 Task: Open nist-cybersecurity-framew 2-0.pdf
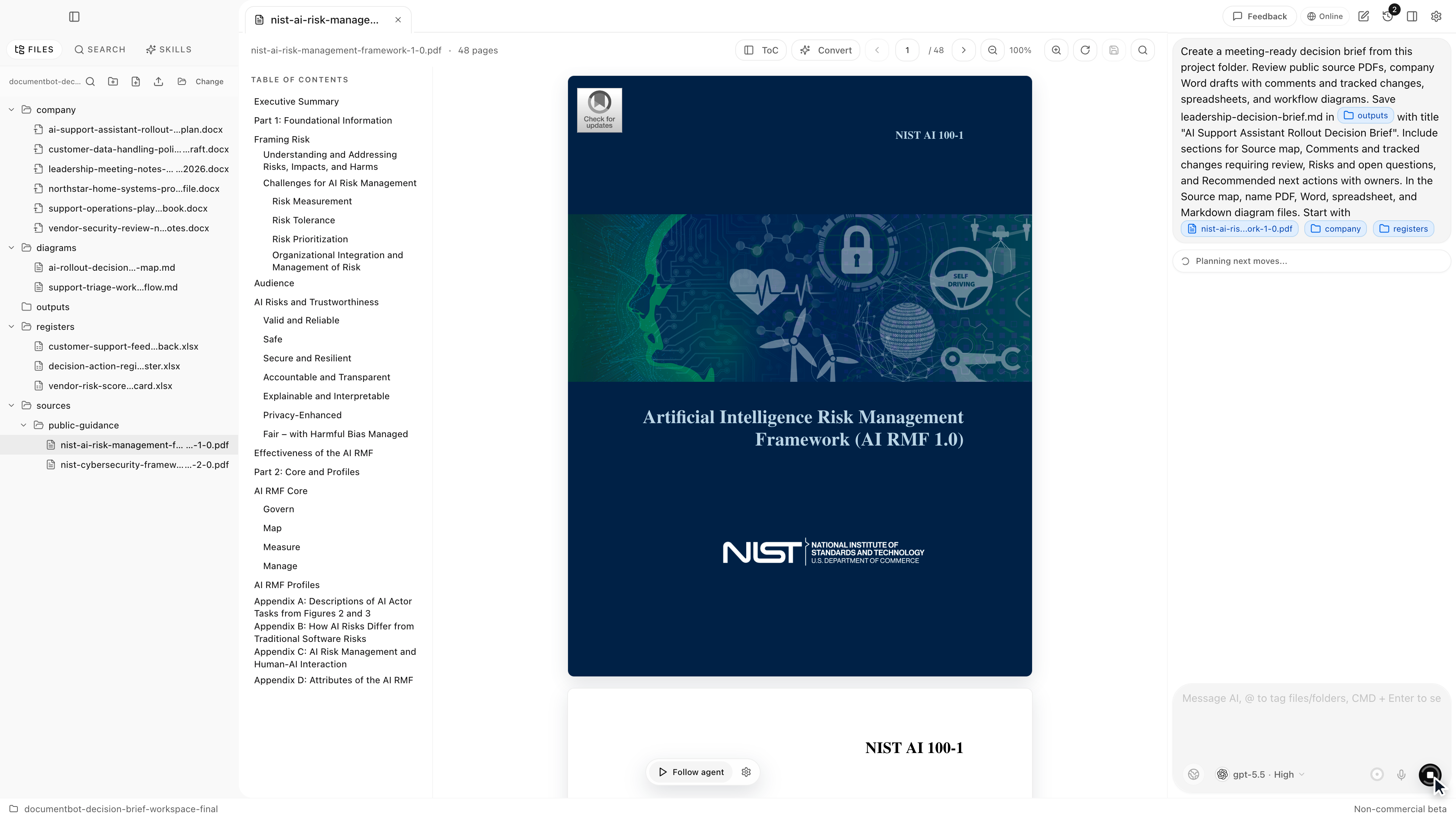119,464
